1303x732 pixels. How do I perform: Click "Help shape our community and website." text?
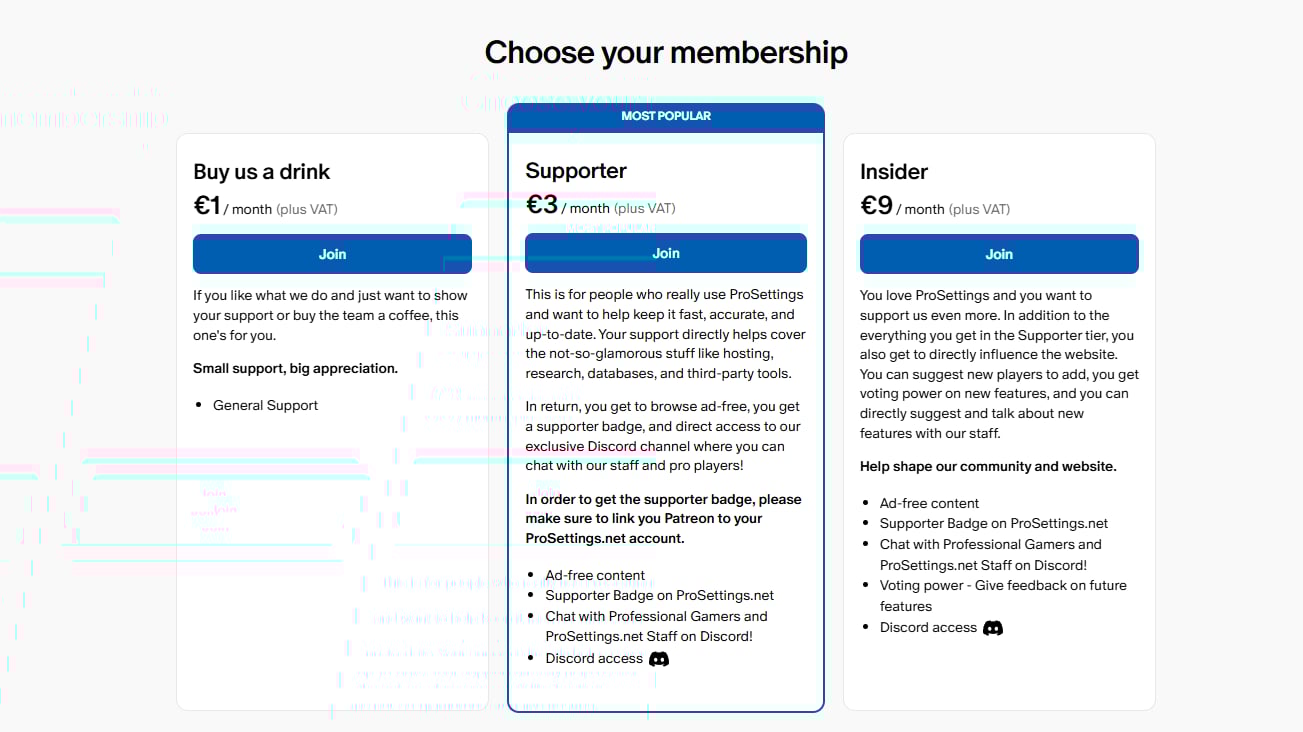coord(988,466)
